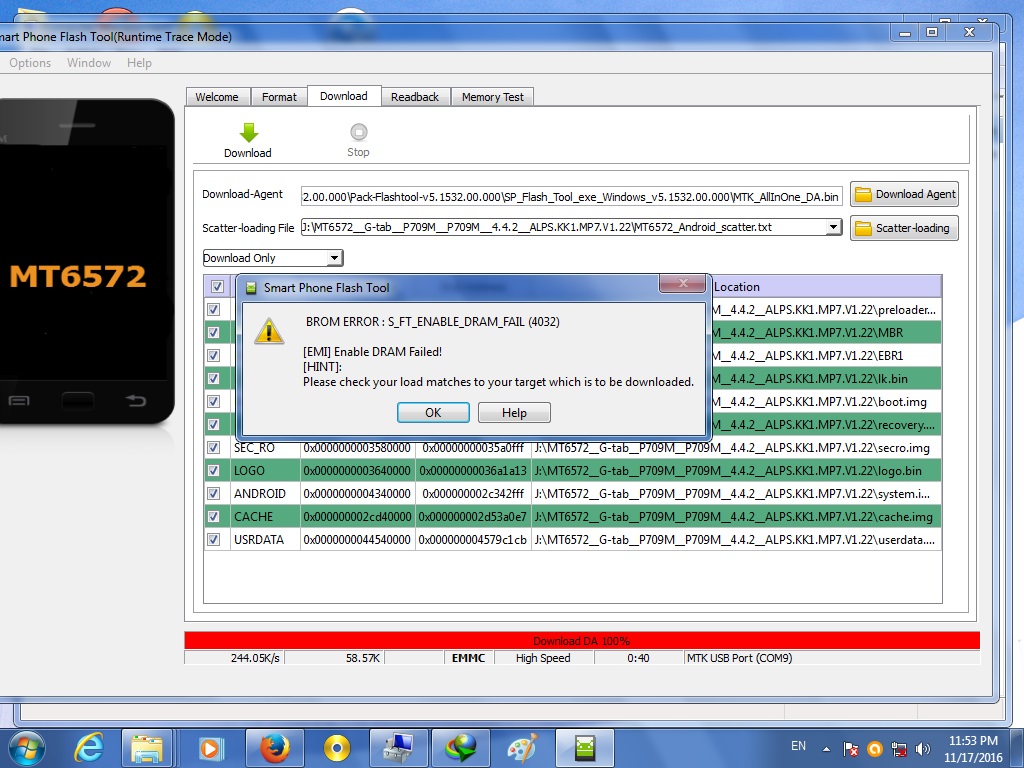Click the volume speaker tray icon
The height and width of the screenshot is (768, 1024).
923,749
